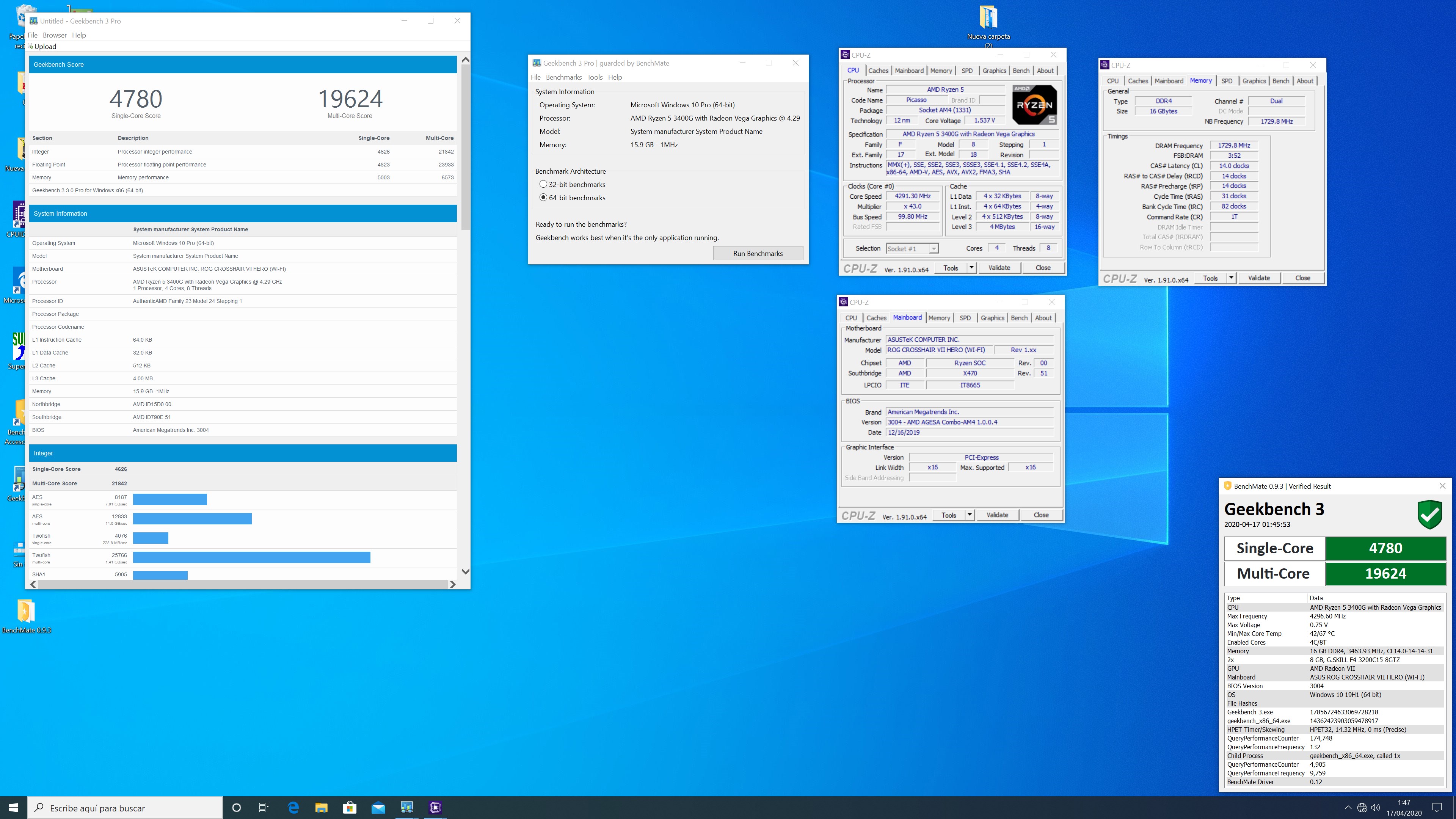Show hidden system tray icons
This screenshot has height=819, width=1456.
pos(1348,808)
